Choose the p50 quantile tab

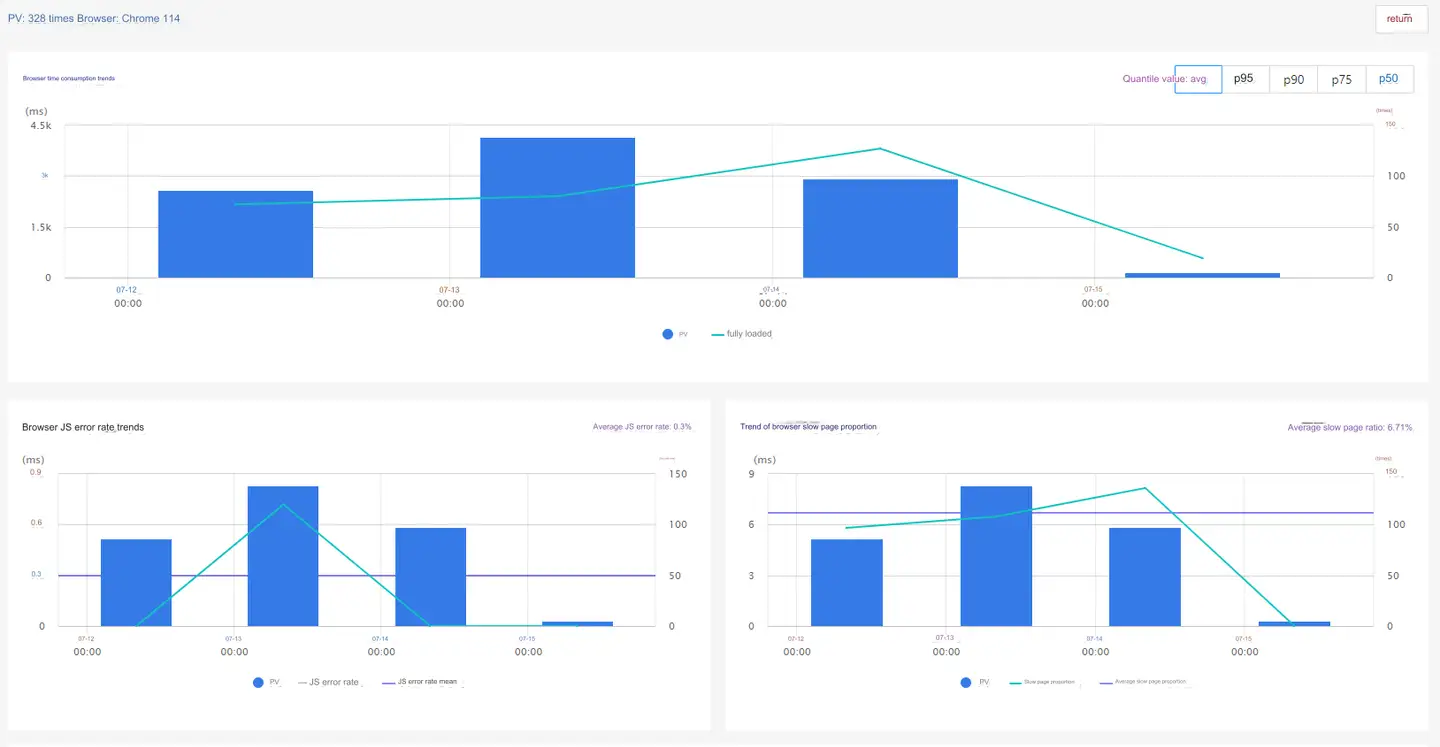click(x=1389, y=79)
